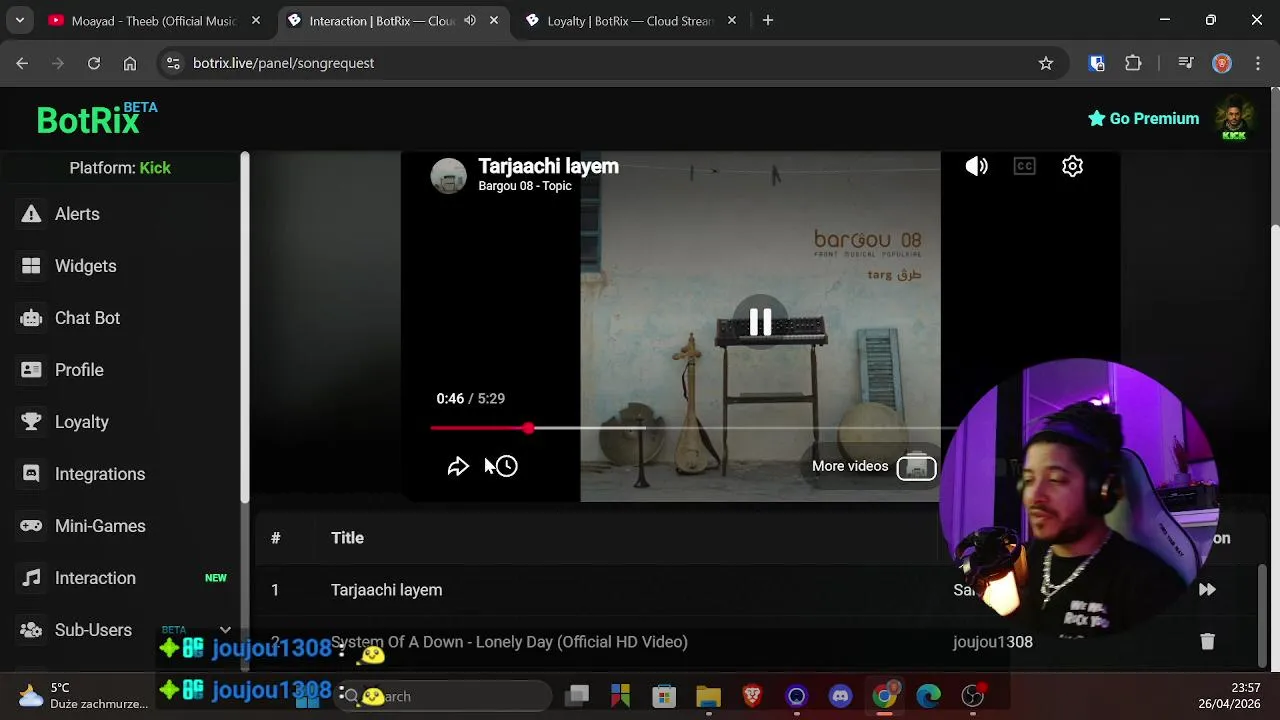The image size is (1280, 720).
Task: Open the Widgets sidebar section
Action: pyautogui.click(x=85, y=266)
